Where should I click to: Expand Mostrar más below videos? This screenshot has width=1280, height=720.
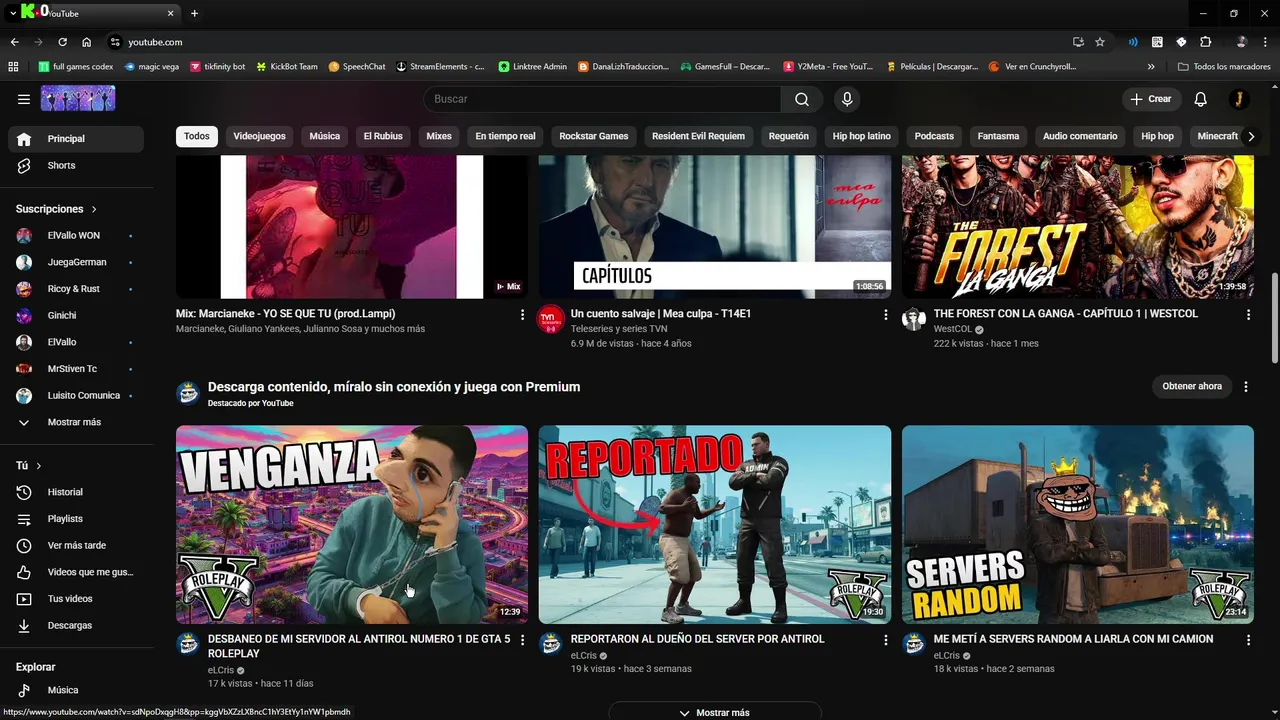coord(714,712)
